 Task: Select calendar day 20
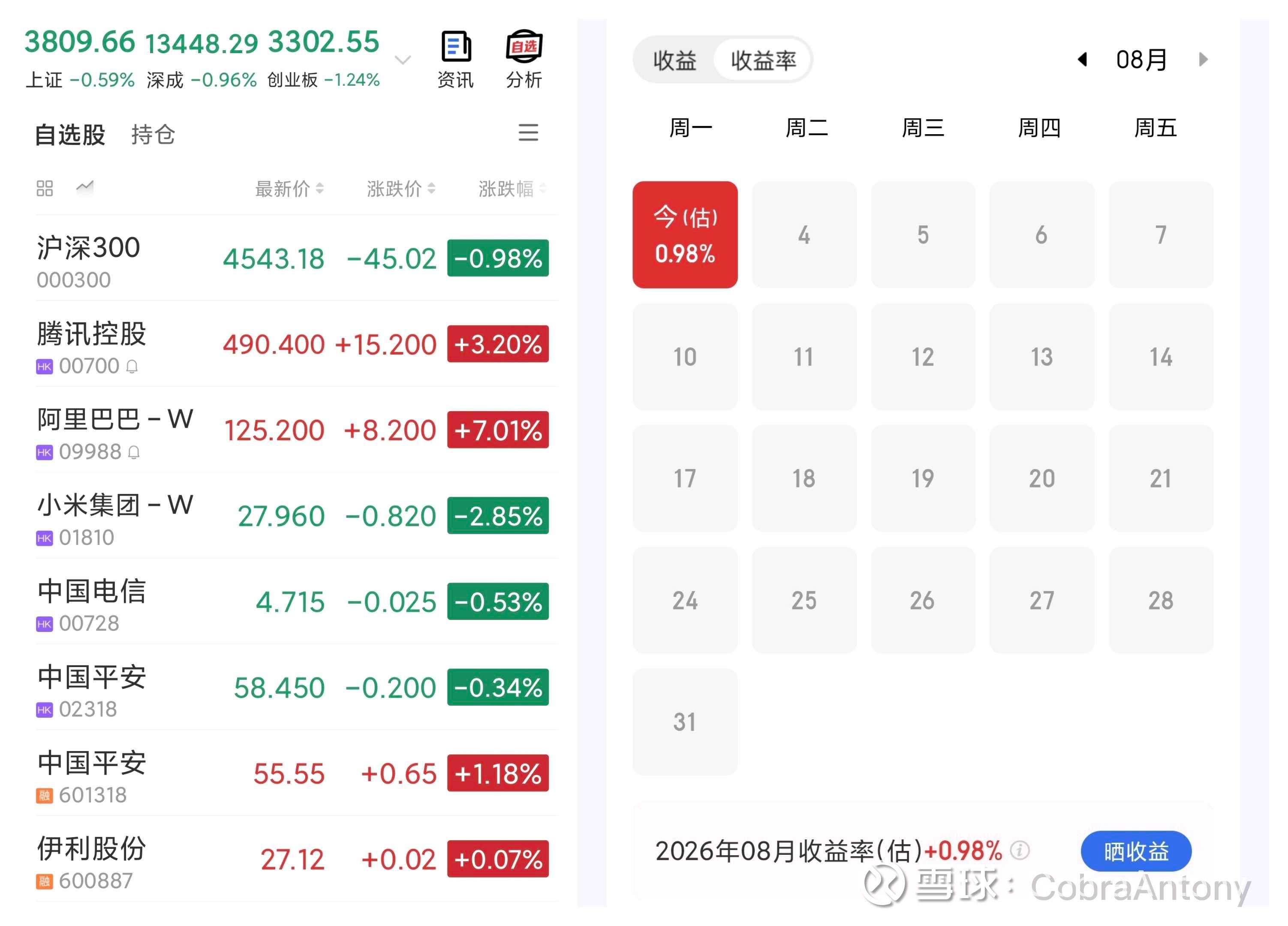tap(1042, 478)
